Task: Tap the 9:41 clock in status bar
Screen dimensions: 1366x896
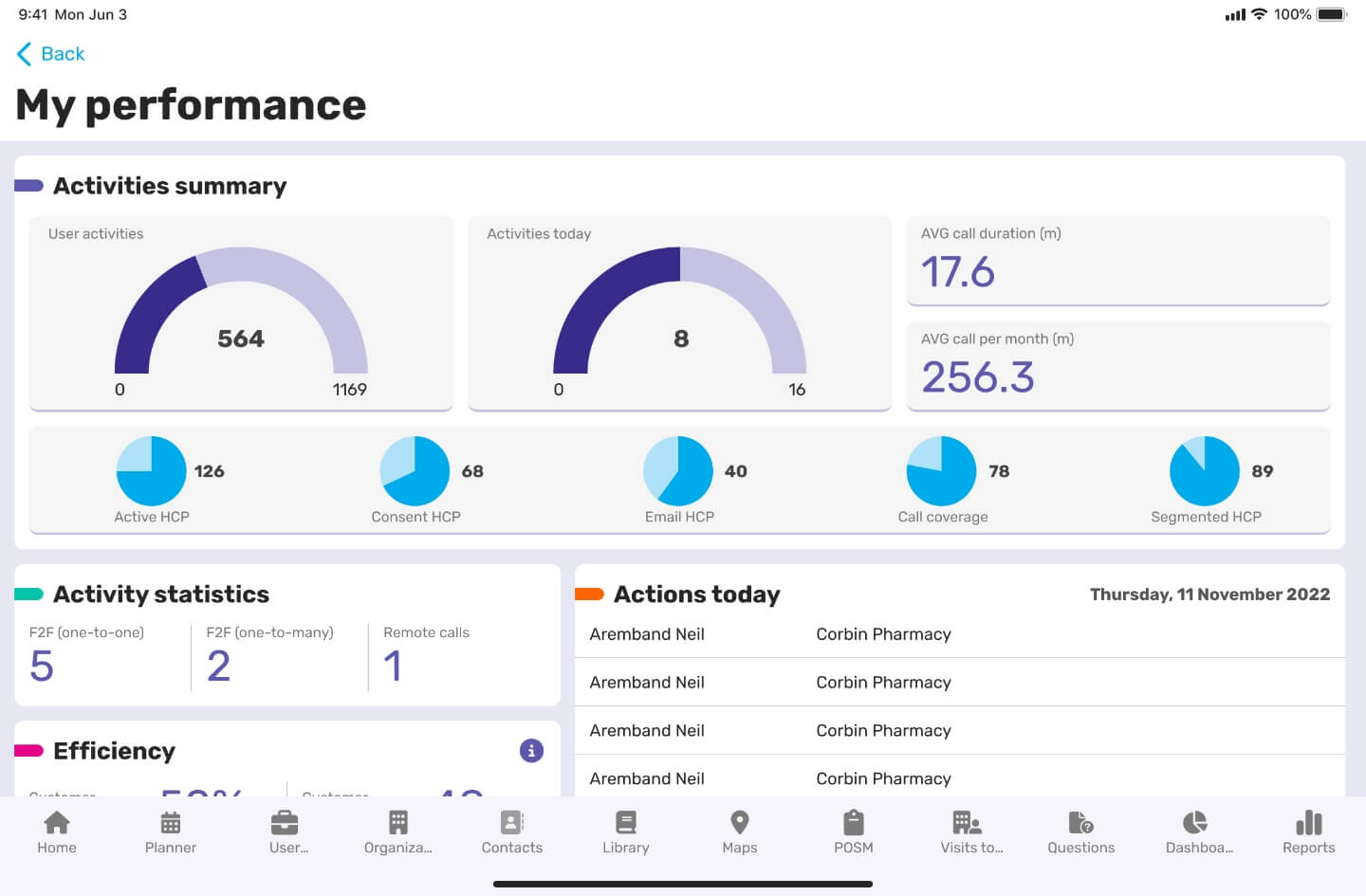Action: coord(33,14)
